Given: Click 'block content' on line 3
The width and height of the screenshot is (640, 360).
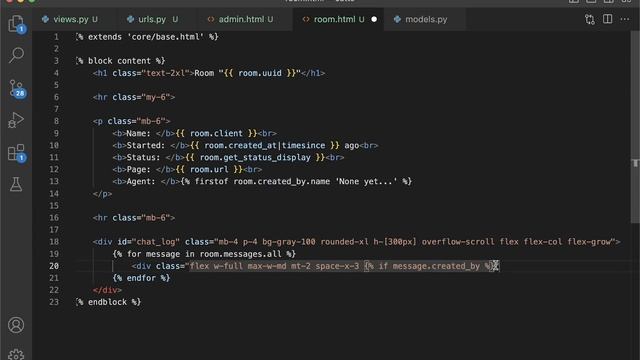Looking at the screenshot, I should [x=119, y=61].
